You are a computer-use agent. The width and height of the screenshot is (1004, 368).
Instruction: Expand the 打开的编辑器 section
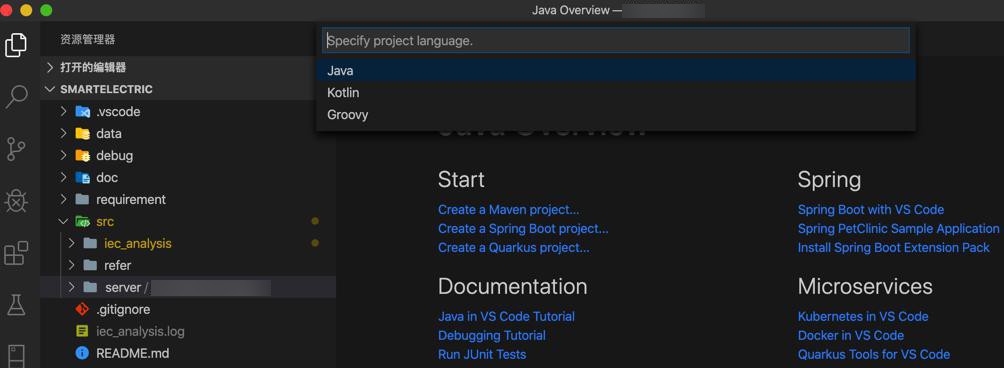click(x=51, y=67)
